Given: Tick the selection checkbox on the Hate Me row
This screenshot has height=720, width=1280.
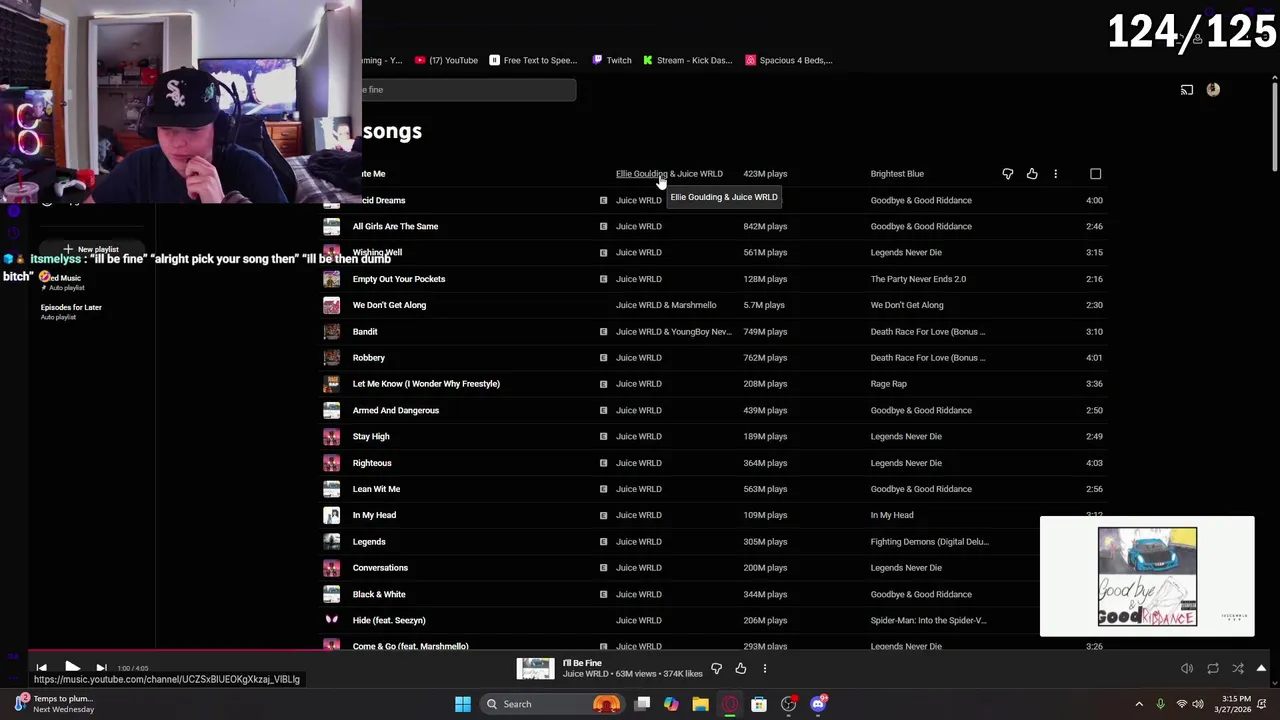Looking at the screenshot, I should point(1095,174).
